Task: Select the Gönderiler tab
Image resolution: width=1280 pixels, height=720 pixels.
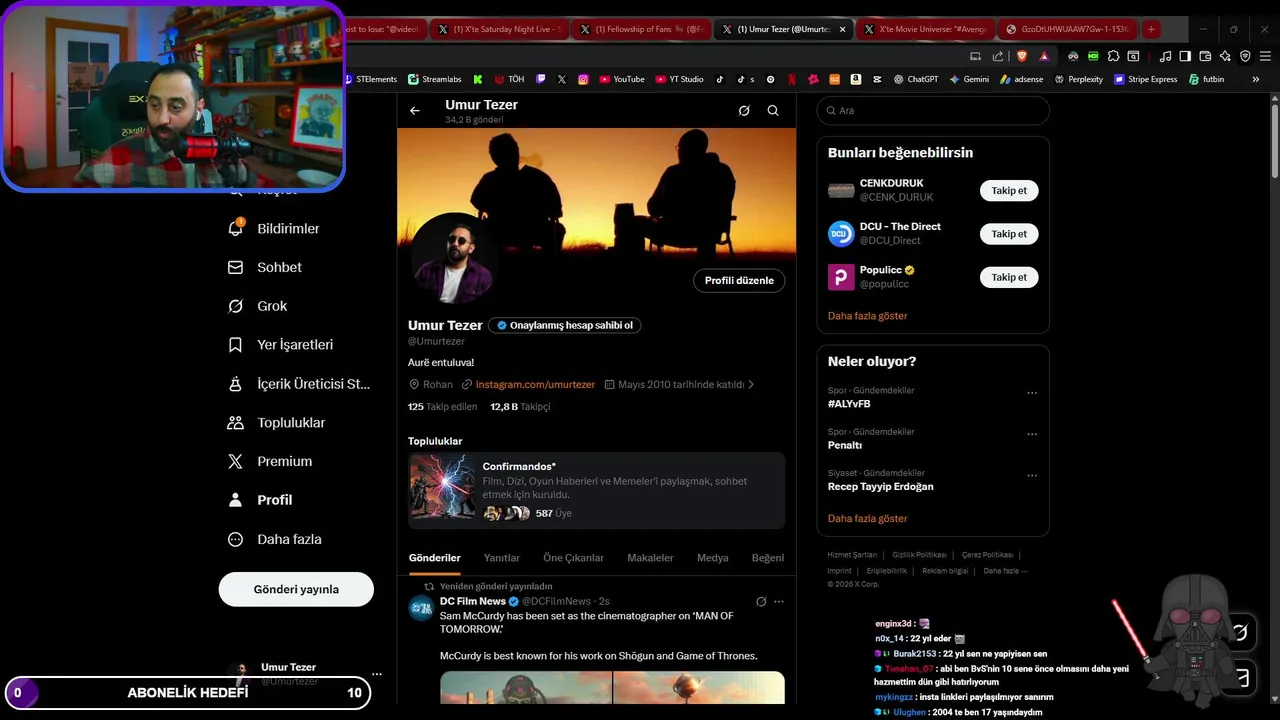Action: point(434,558)
